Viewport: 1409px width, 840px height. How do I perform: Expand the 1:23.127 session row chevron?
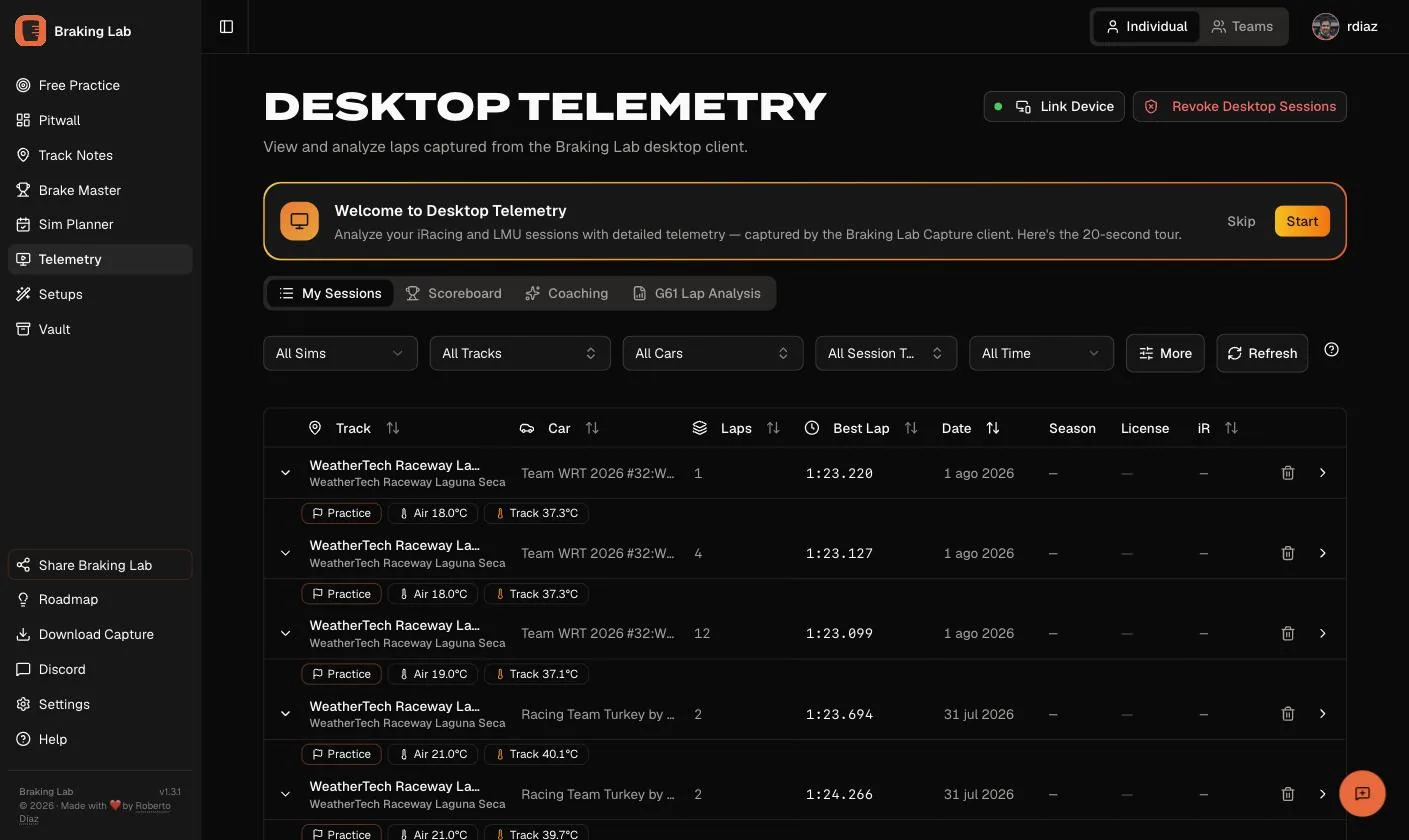(x=285, y=553)
